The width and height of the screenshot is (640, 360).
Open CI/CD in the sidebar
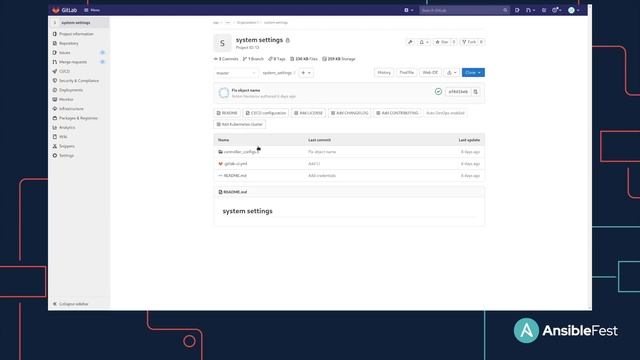point(64,71)
